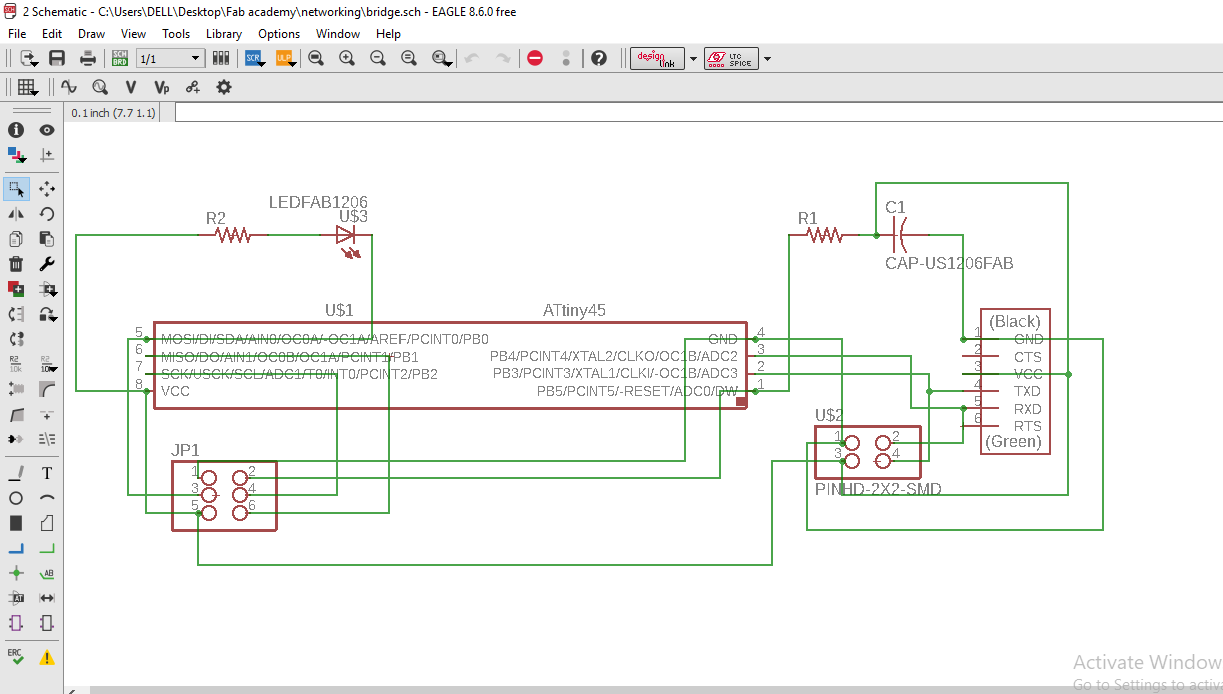
Task: Click the LTC SPICE button
Action: 731,58
